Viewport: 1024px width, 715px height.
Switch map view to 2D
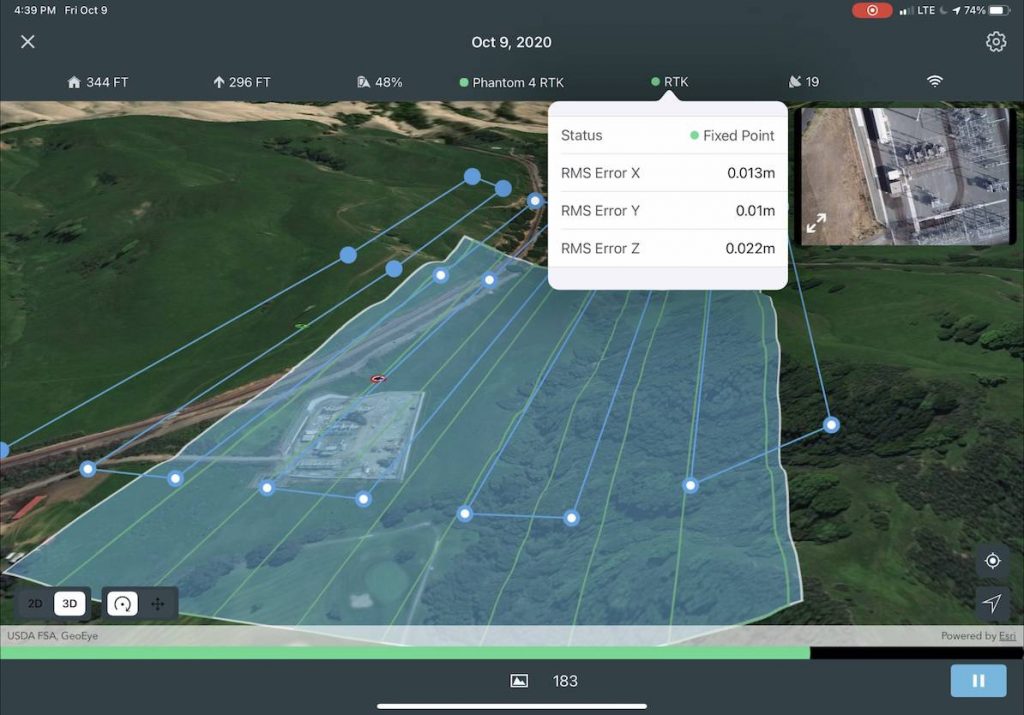point(33,603)
